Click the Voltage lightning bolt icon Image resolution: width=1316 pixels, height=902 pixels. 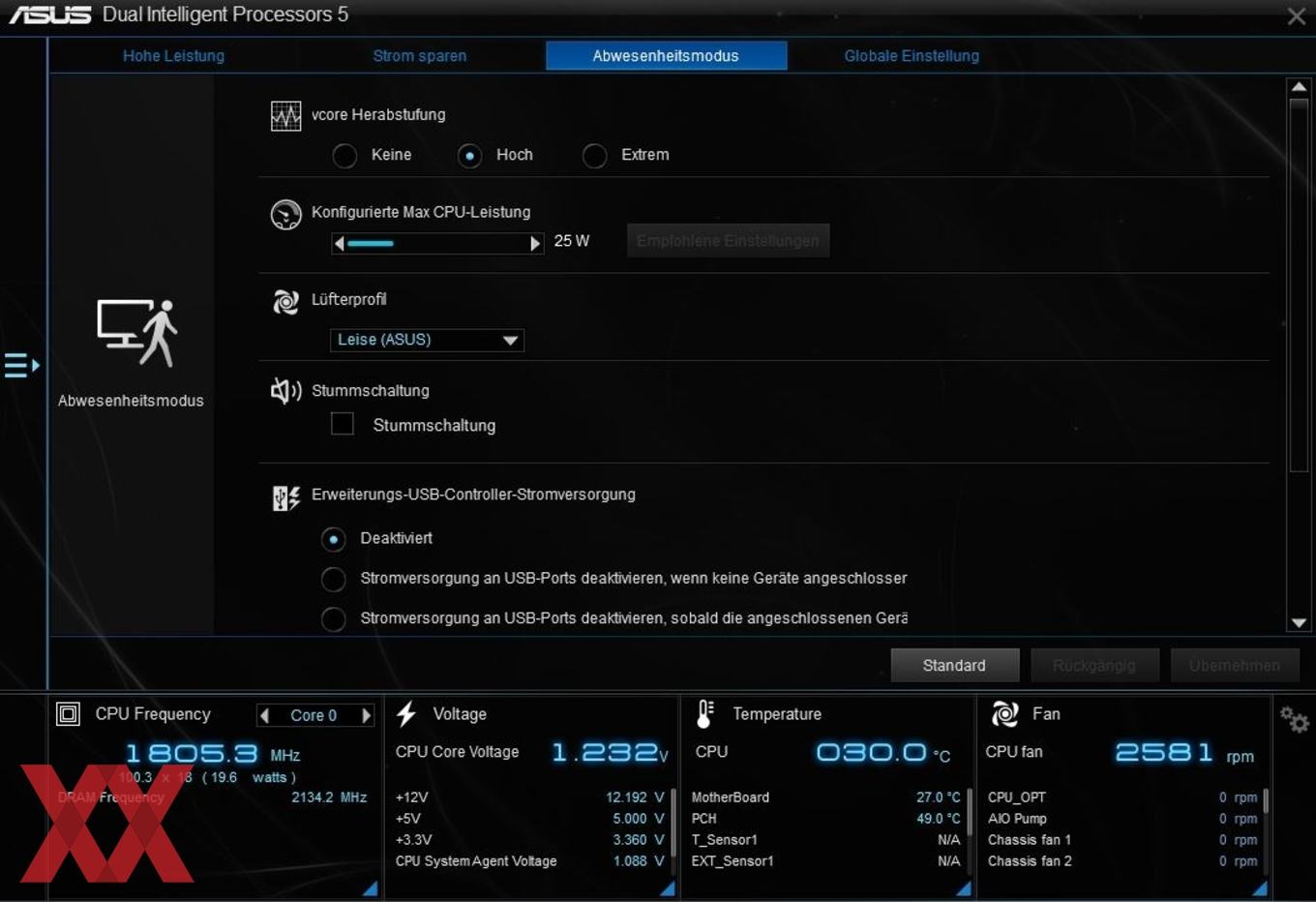pyautogui.click(x=406, y=714)
